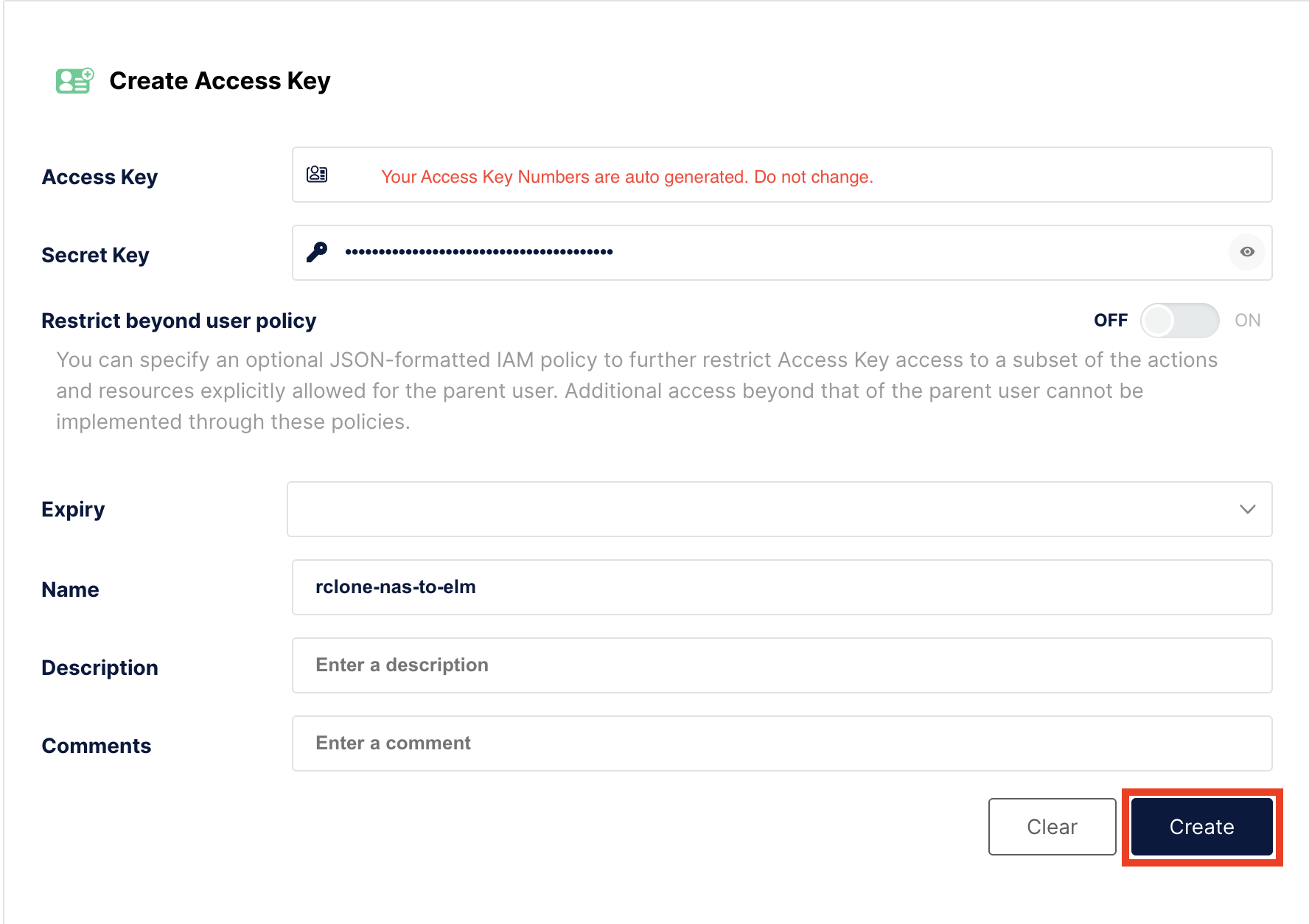
Task: Click the Restrict beyond user policy heading
Action: [178, 321]
